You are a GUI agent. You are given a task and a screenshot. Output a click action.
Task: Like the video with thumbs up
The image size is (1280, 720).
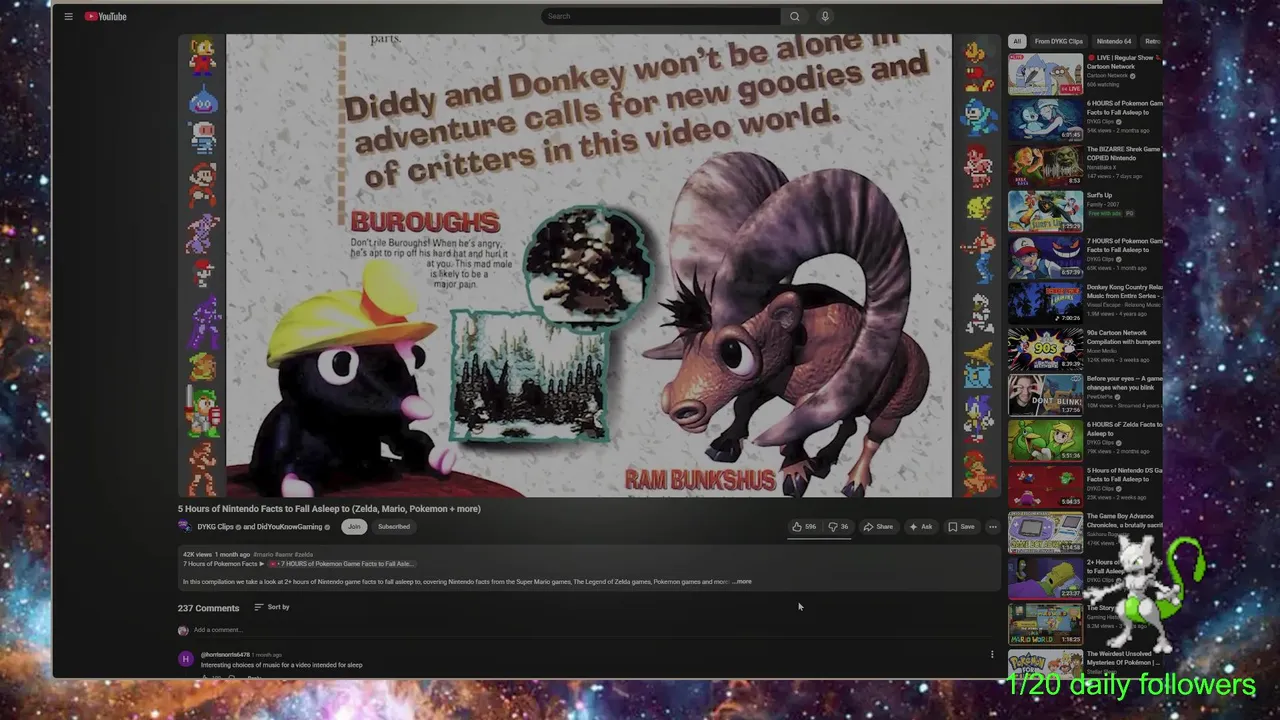[804, 527]
